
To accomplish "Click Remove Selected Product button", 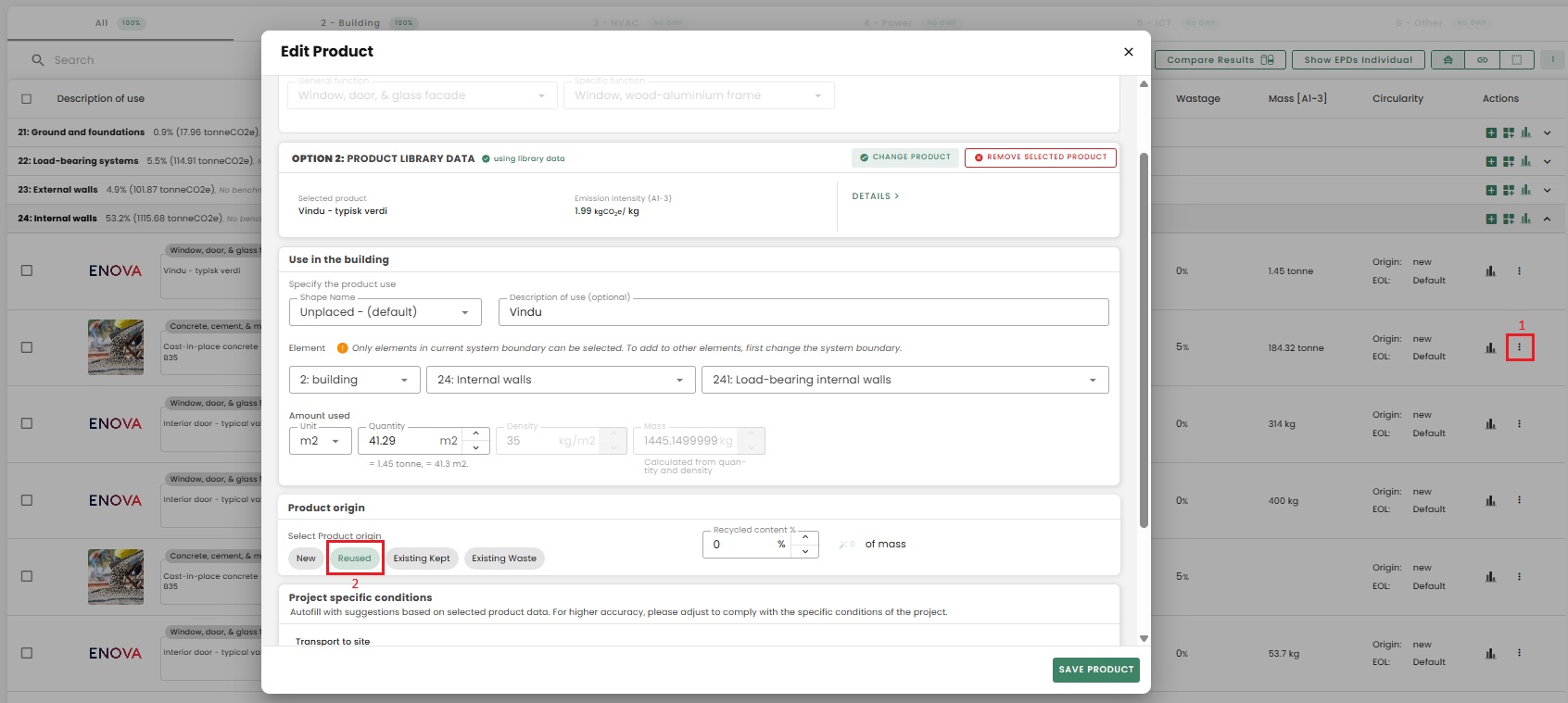I will 1040,157.
